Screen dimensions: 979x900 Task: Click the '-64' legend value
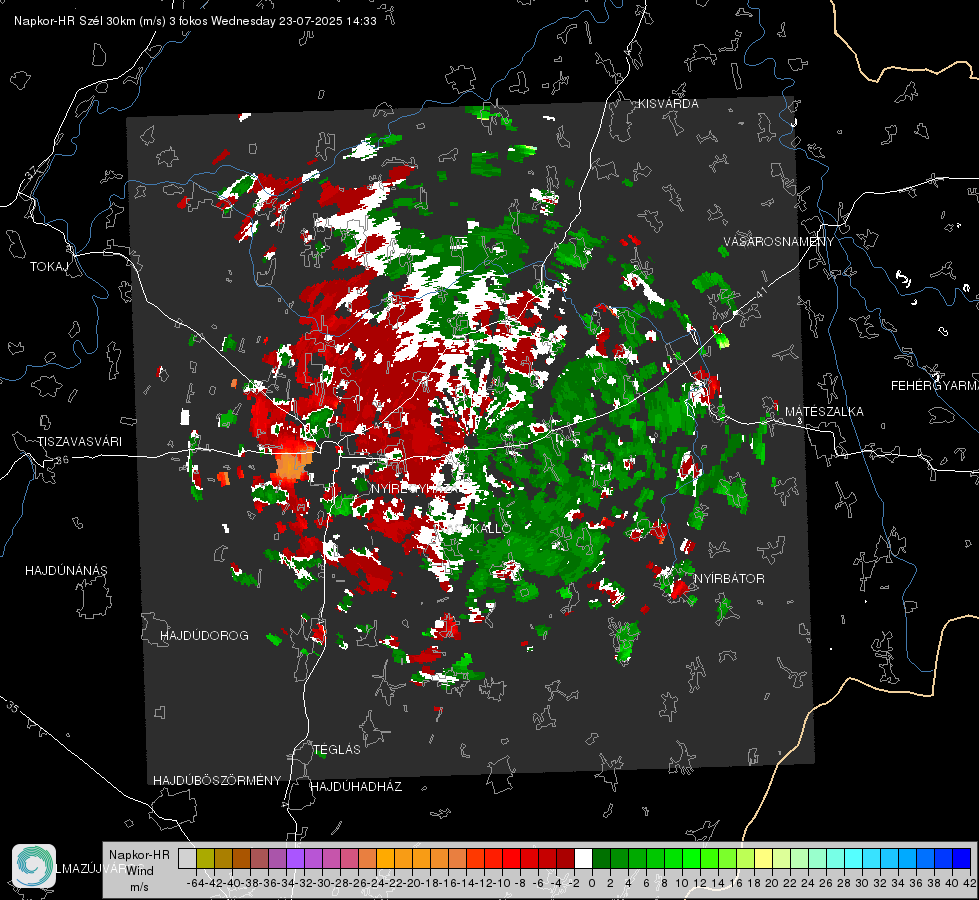point(196,883)
